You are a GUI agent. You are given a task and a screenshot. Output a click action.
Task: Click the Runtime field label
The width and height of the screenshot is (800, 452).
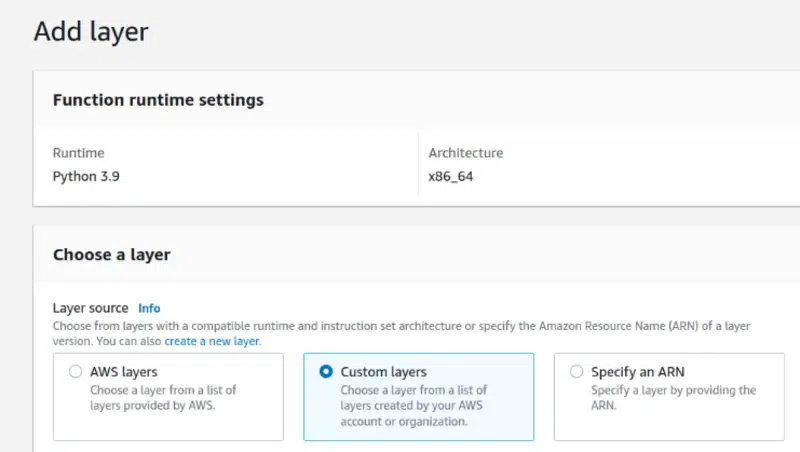(x=78, y=153)
